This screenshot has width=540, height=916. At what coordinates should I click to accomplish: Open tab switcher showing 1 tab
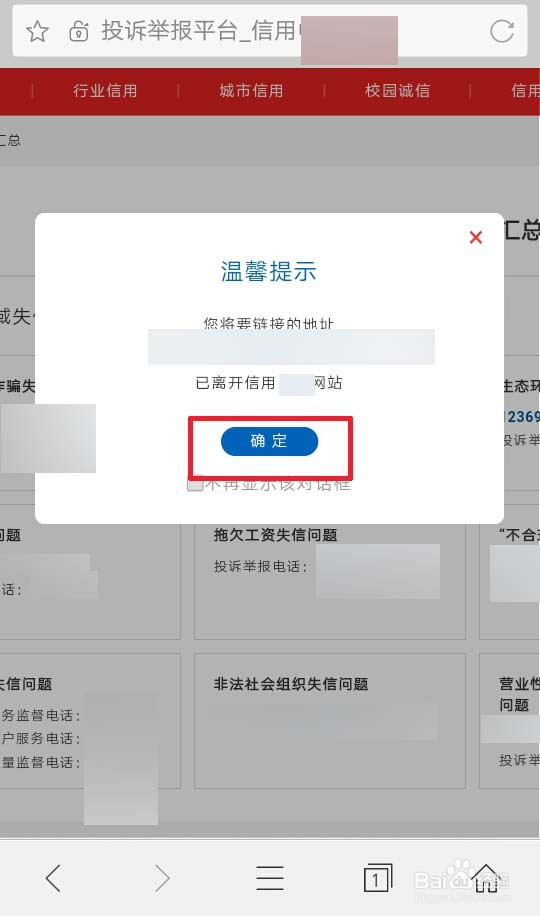point(378,877)
